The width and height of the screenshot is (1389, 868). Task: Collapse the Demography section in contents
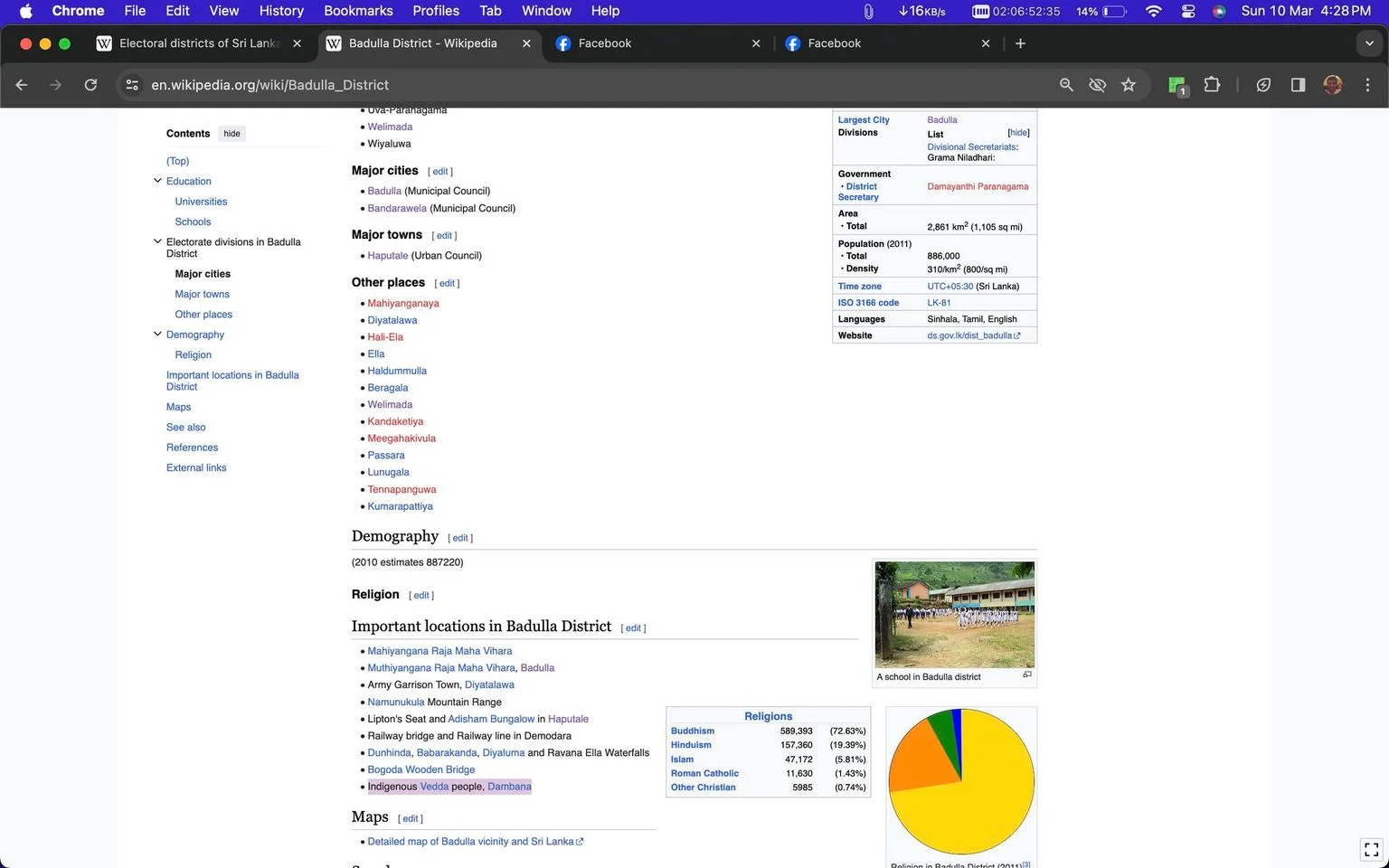coord(157,334)
